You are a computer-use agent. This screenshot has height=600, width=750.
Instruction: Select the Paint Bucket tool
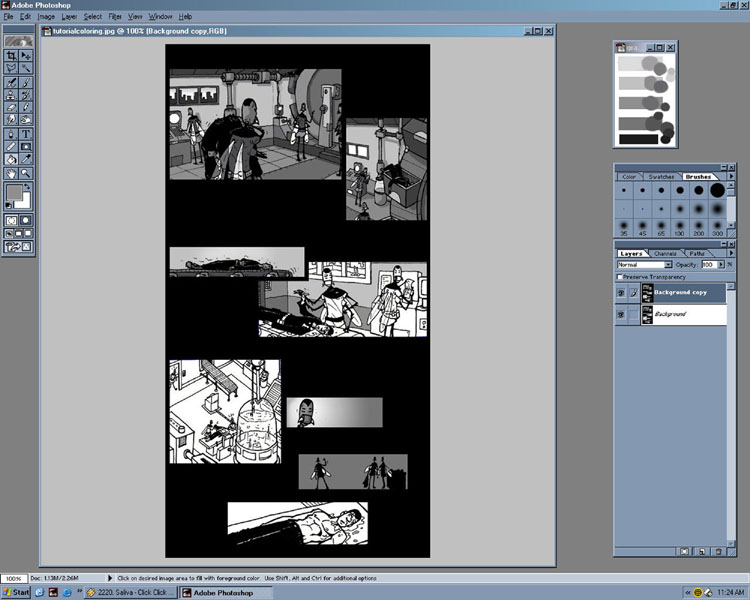pos(11,159)
